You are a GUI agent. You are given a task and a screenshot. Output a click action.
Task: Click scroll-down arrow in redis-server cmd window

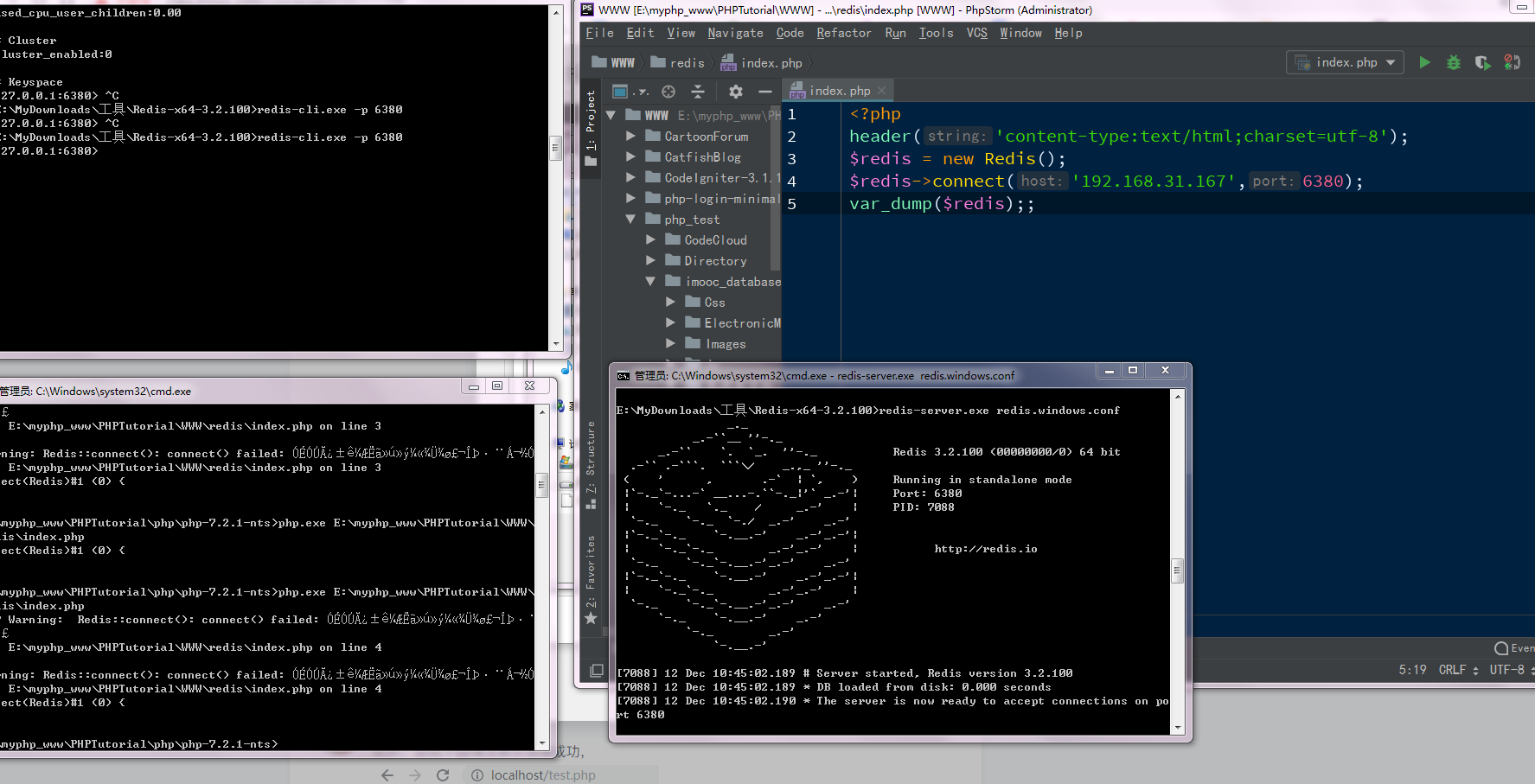pos(1177,728)
